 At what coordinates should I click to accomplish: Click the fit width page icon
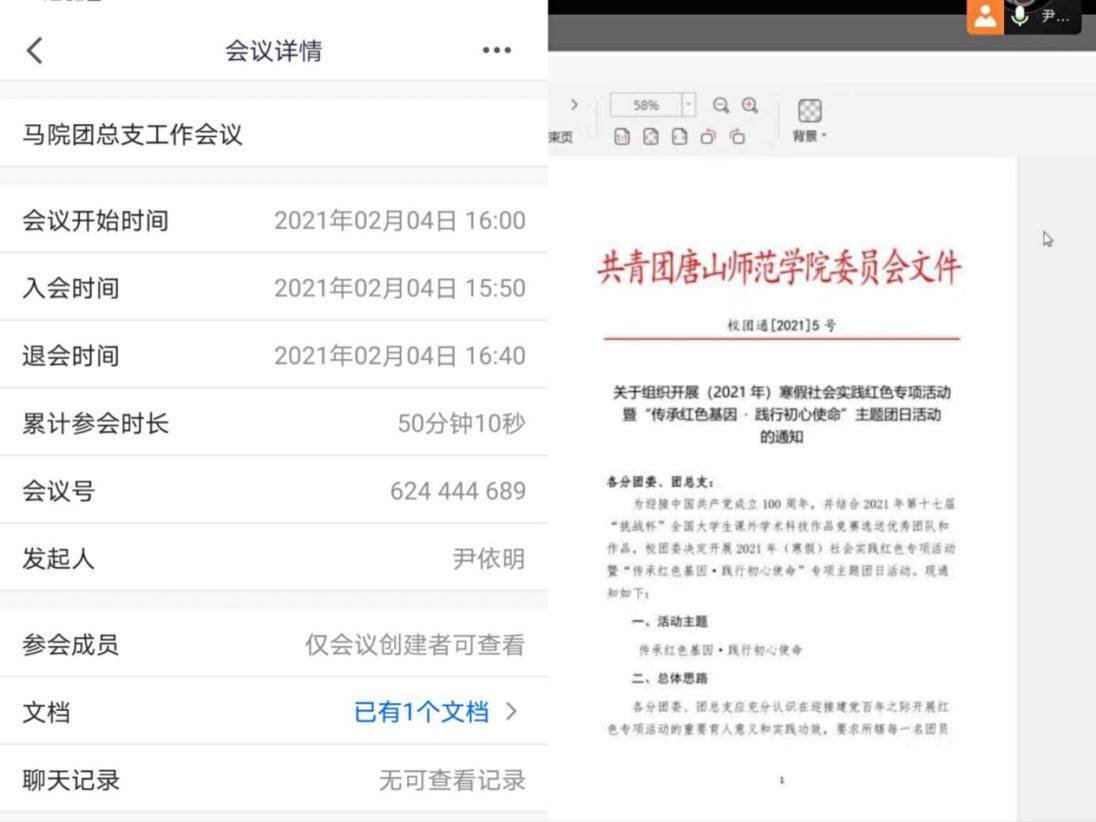(x=680, y=137)
